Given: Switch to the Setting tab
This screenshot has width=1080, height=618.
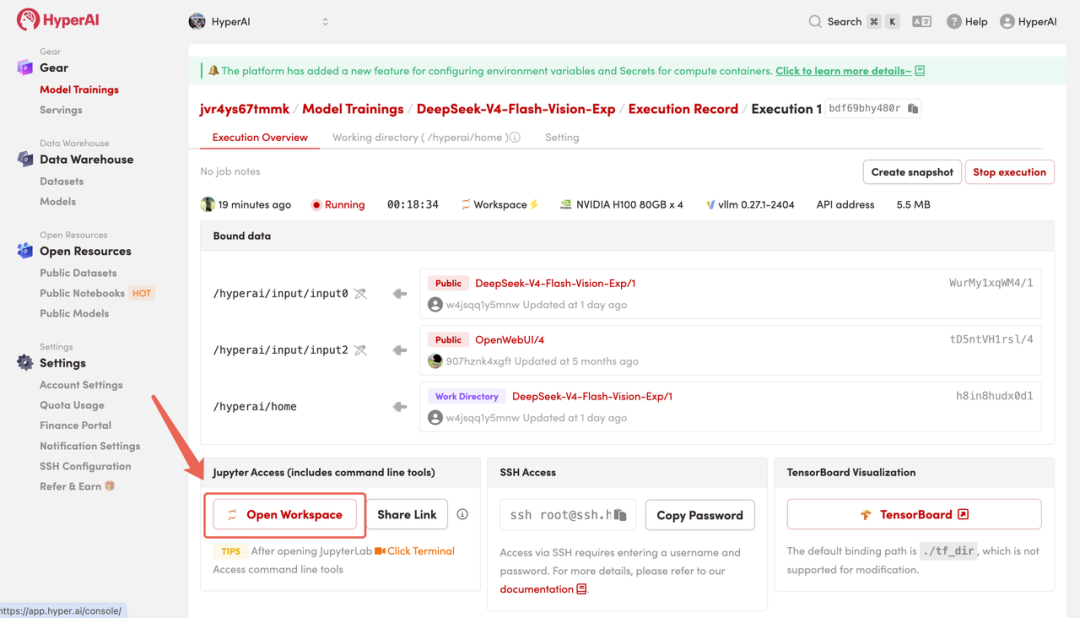Looking at the screenshot, I should 562,137.
